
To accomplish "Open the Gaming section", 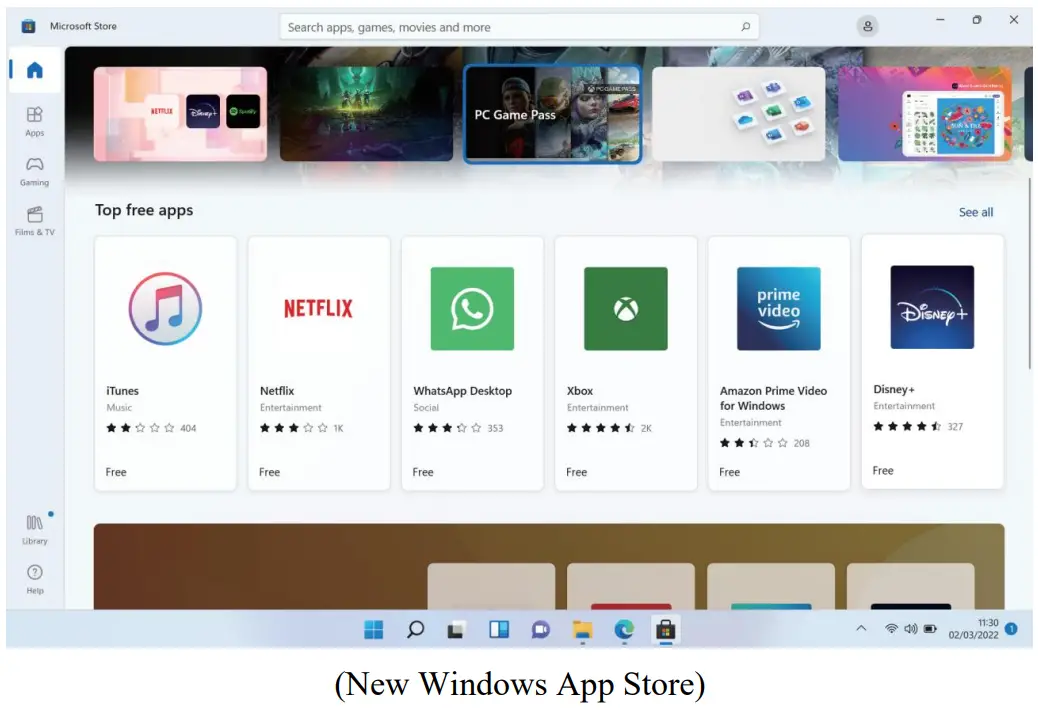I will [x=35, y=170].
